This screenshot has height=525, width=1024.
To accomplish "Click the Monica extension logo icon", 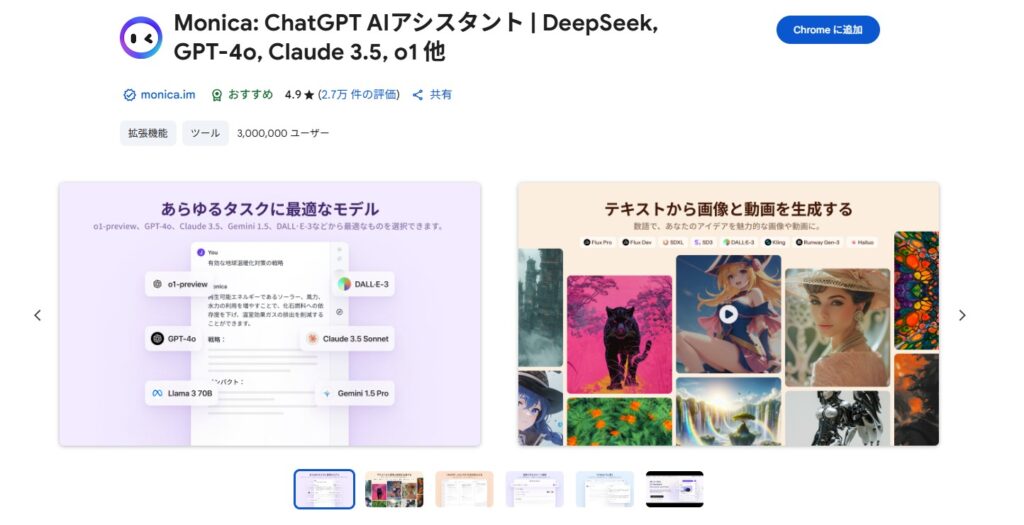I will [x=141, y=37].
